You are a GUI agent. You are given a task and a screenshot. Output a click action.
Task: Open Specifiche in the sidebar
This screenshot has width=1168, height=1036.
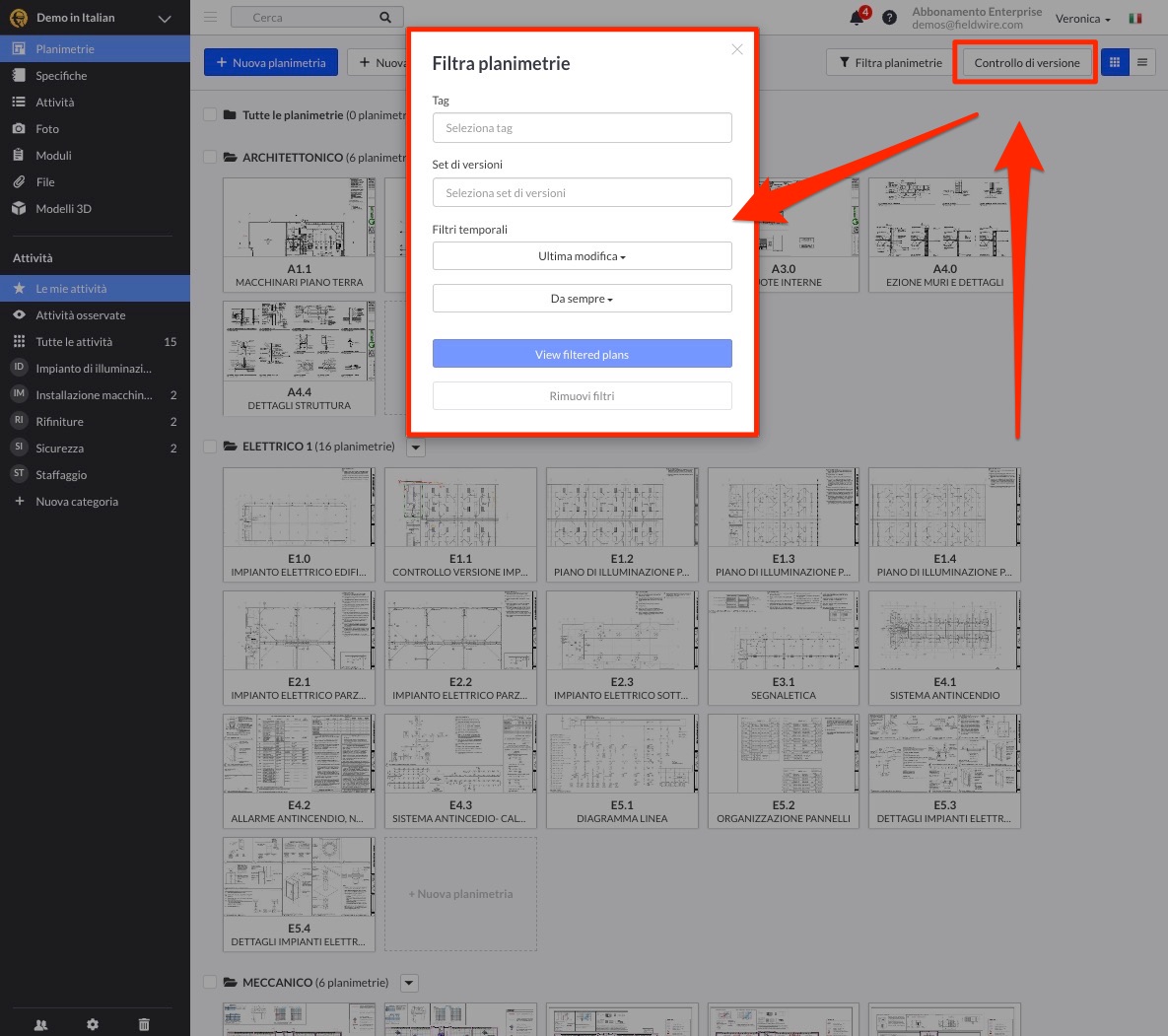pyautogui.click(x=95, y=75)
